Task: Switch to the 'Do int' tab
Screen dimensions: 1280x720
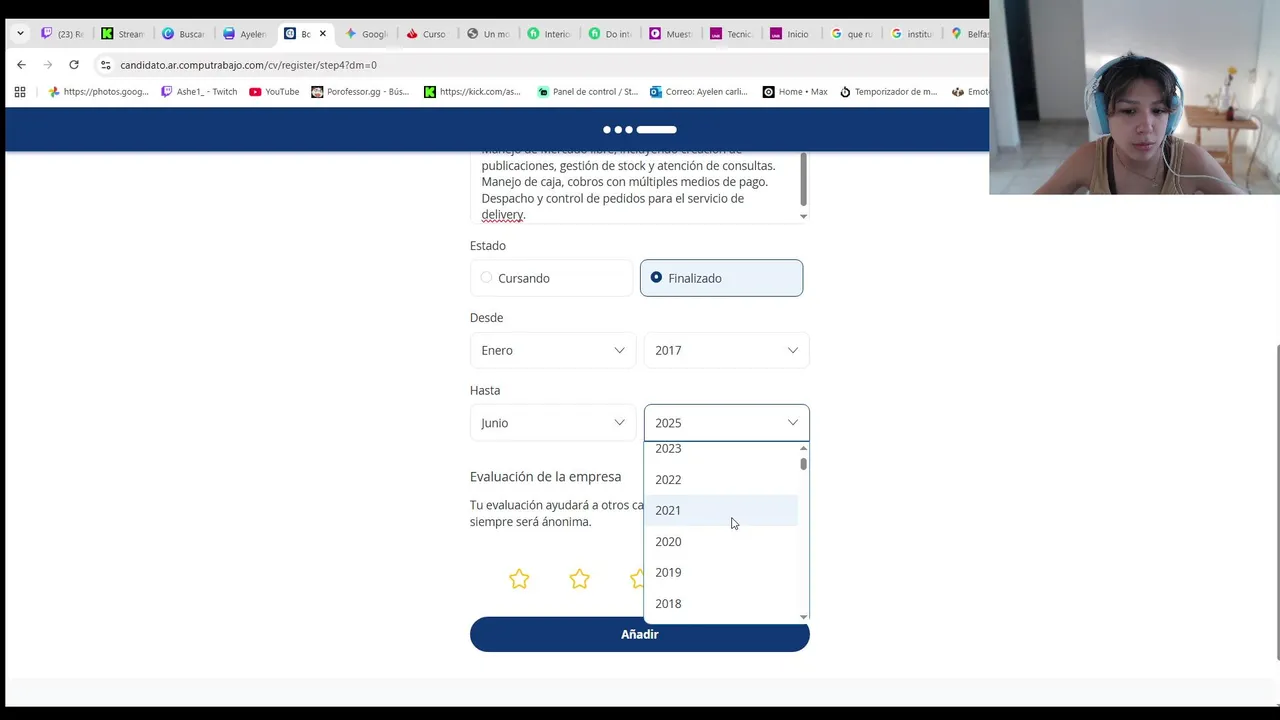Action: coord(610,34)
